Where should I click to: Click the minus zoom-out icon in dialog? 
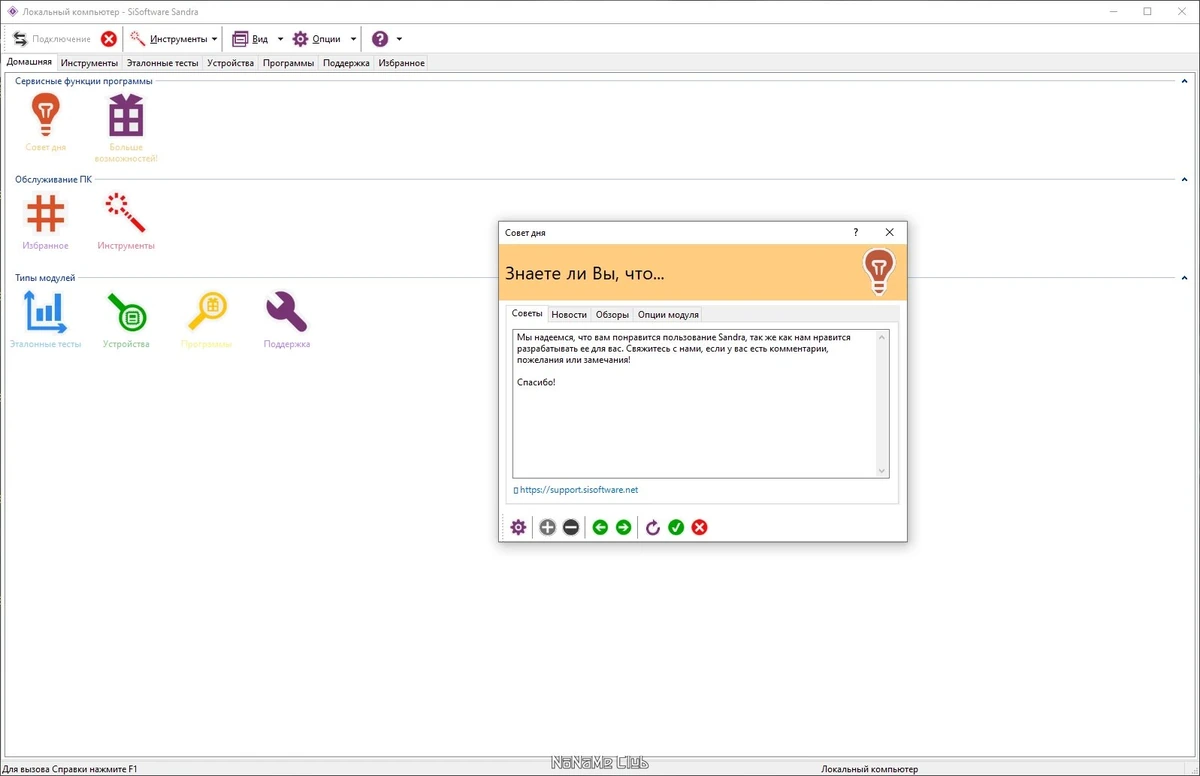point(571,527)
